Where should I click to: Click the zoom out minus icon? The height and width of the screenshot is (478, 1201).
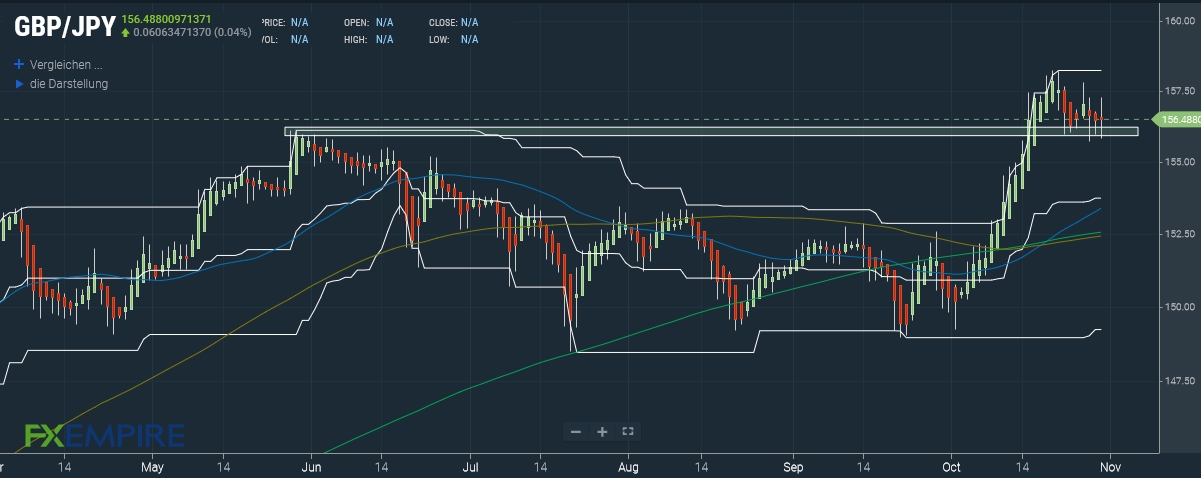click(575, 431)
